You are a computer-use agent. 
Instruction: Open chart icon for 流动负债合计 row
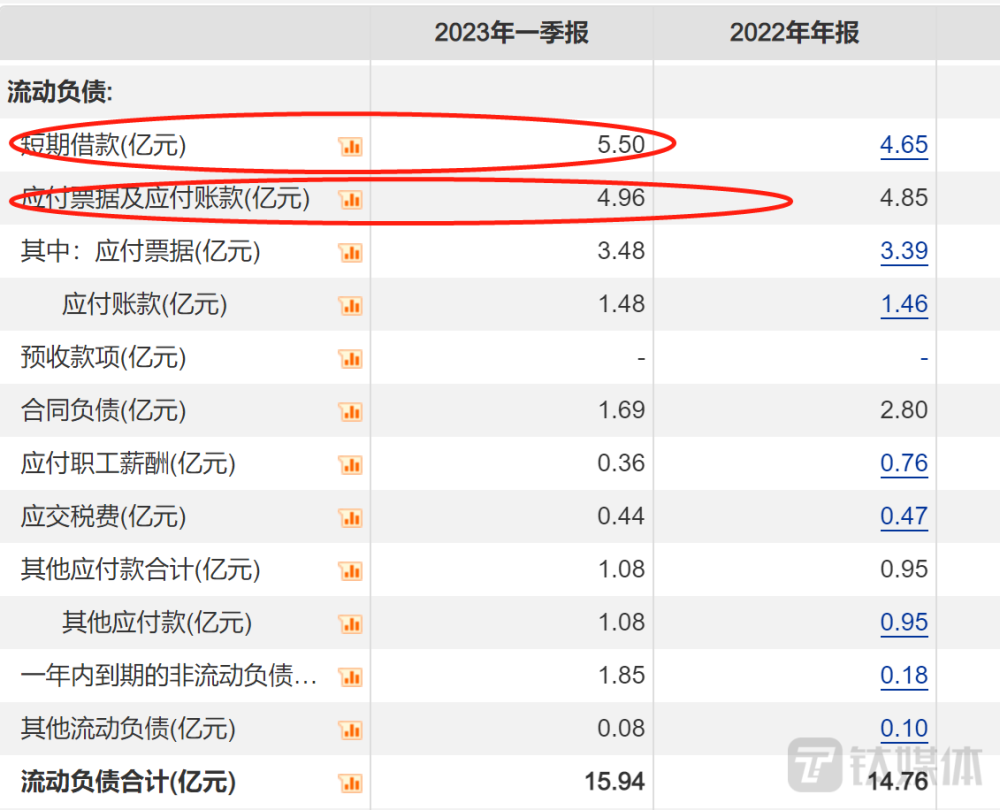351,783
